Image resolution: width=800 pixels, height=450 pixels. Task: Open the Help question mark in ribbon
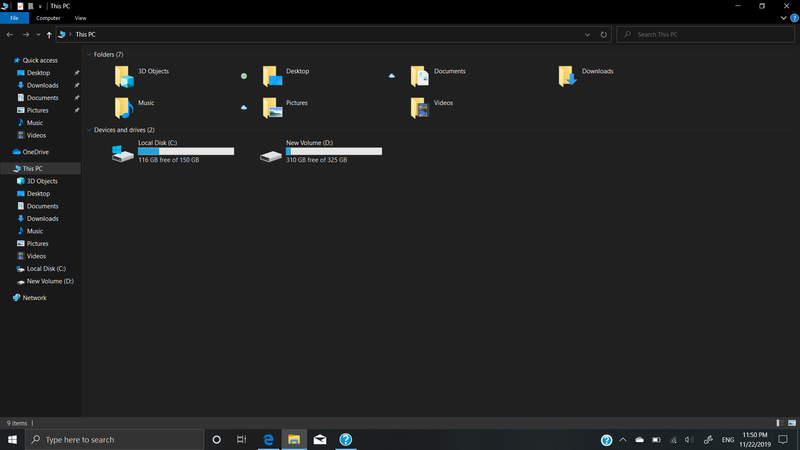click(794, 18)
